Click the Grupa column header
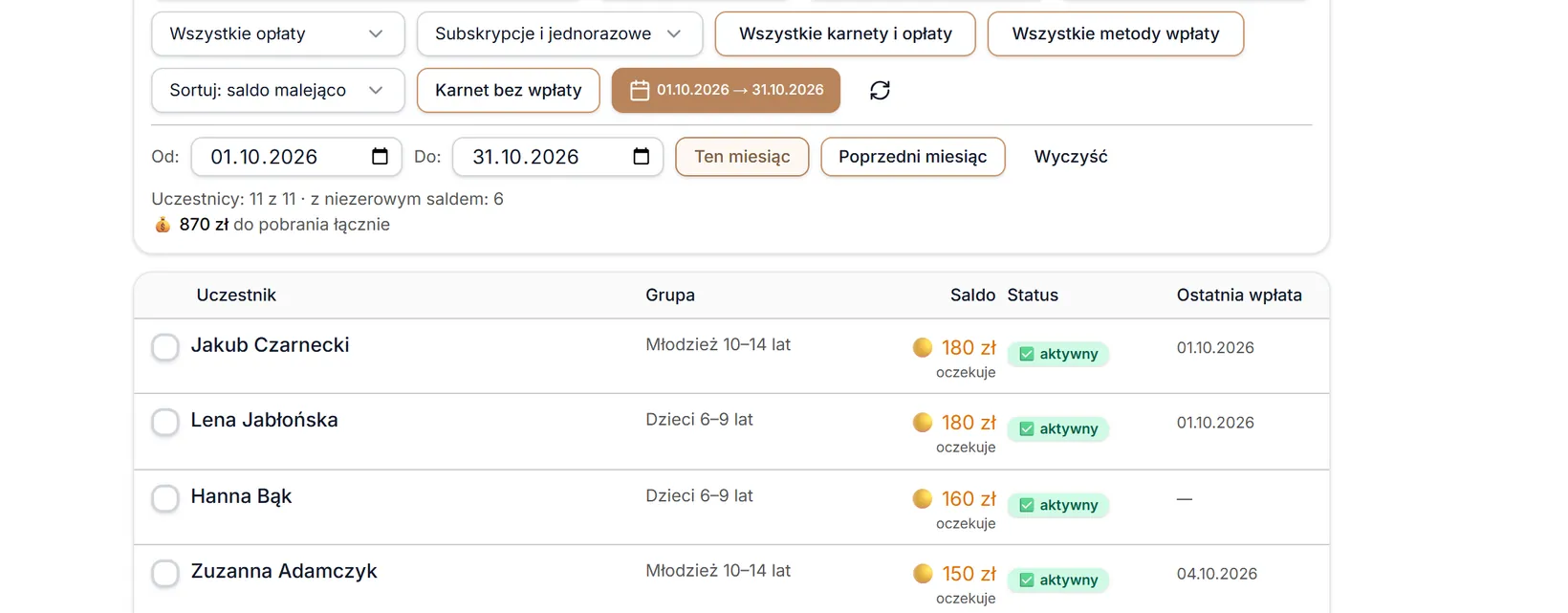The height and width of the screenshot is (613, 1568). pyautogui.click(x=670, y=296)
